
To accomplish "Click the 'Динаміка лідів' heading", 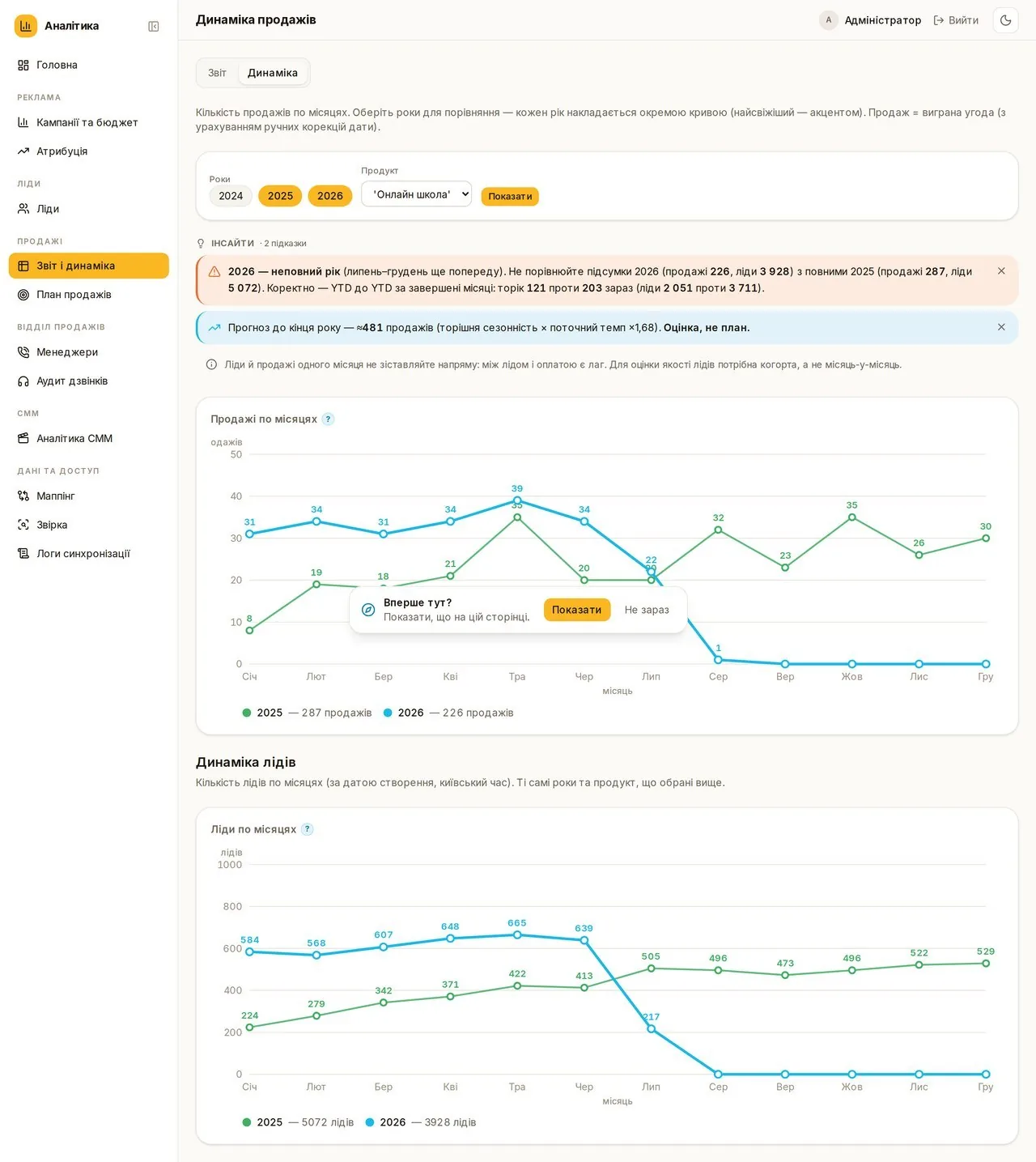I will [x=246, y=762].
